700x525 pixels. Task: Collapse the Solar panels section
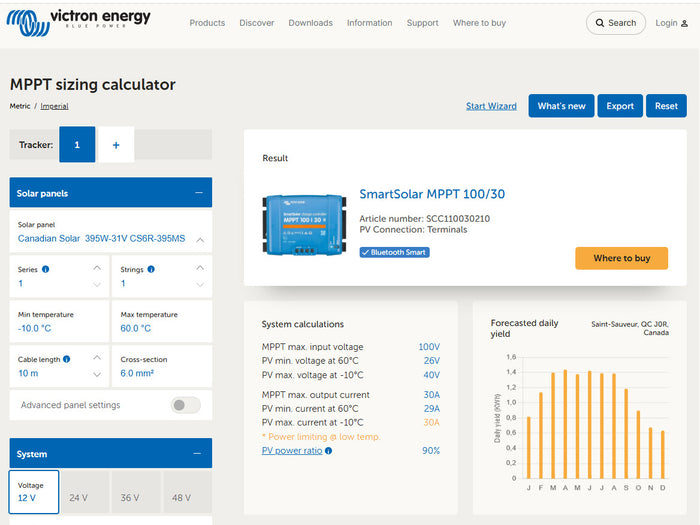coord(198,193)
